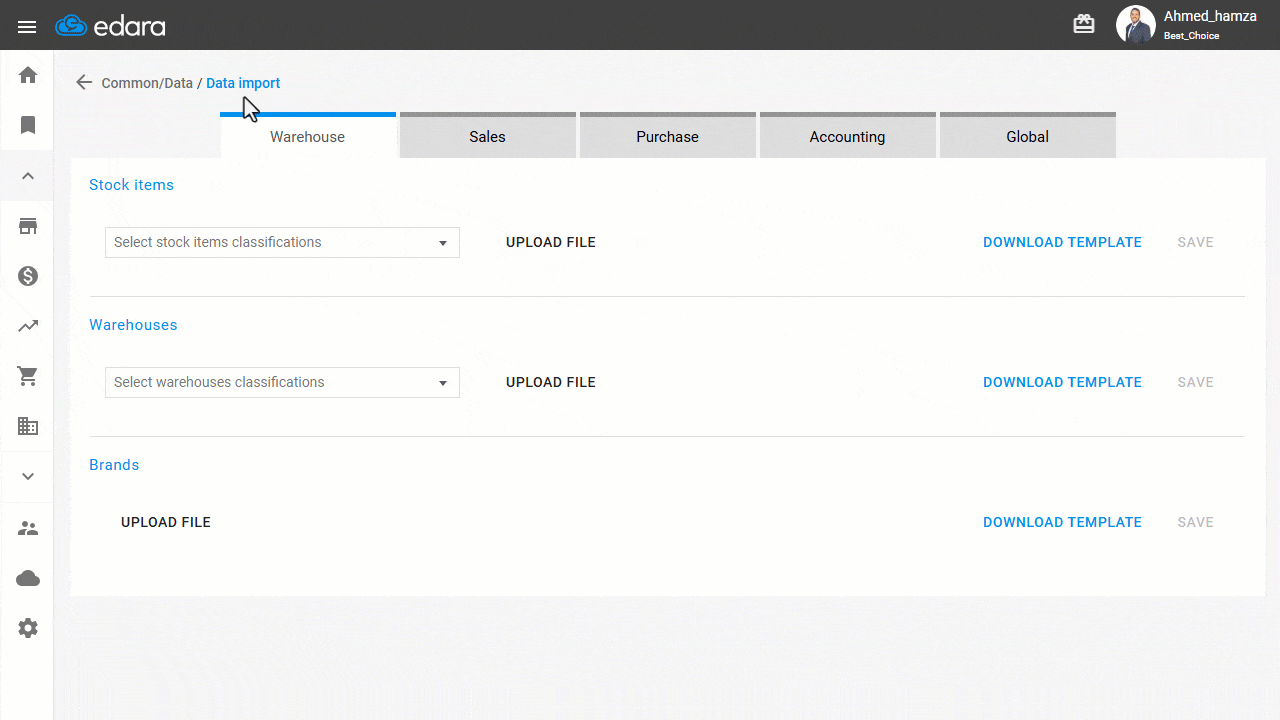The width and height of the screenshot is (1280, 720).
Task: Download template for Brands
Action: [x=1062, y=522]
